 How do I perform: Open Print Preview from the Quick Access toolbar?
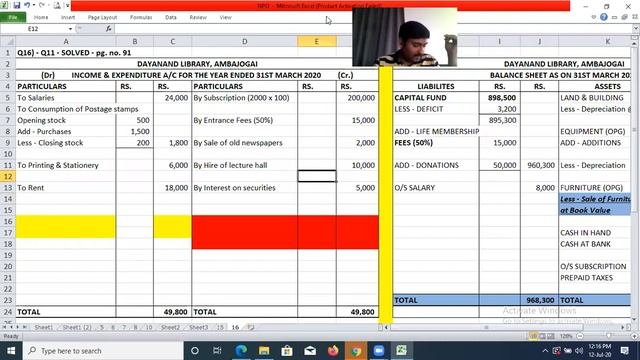[57, 5]
